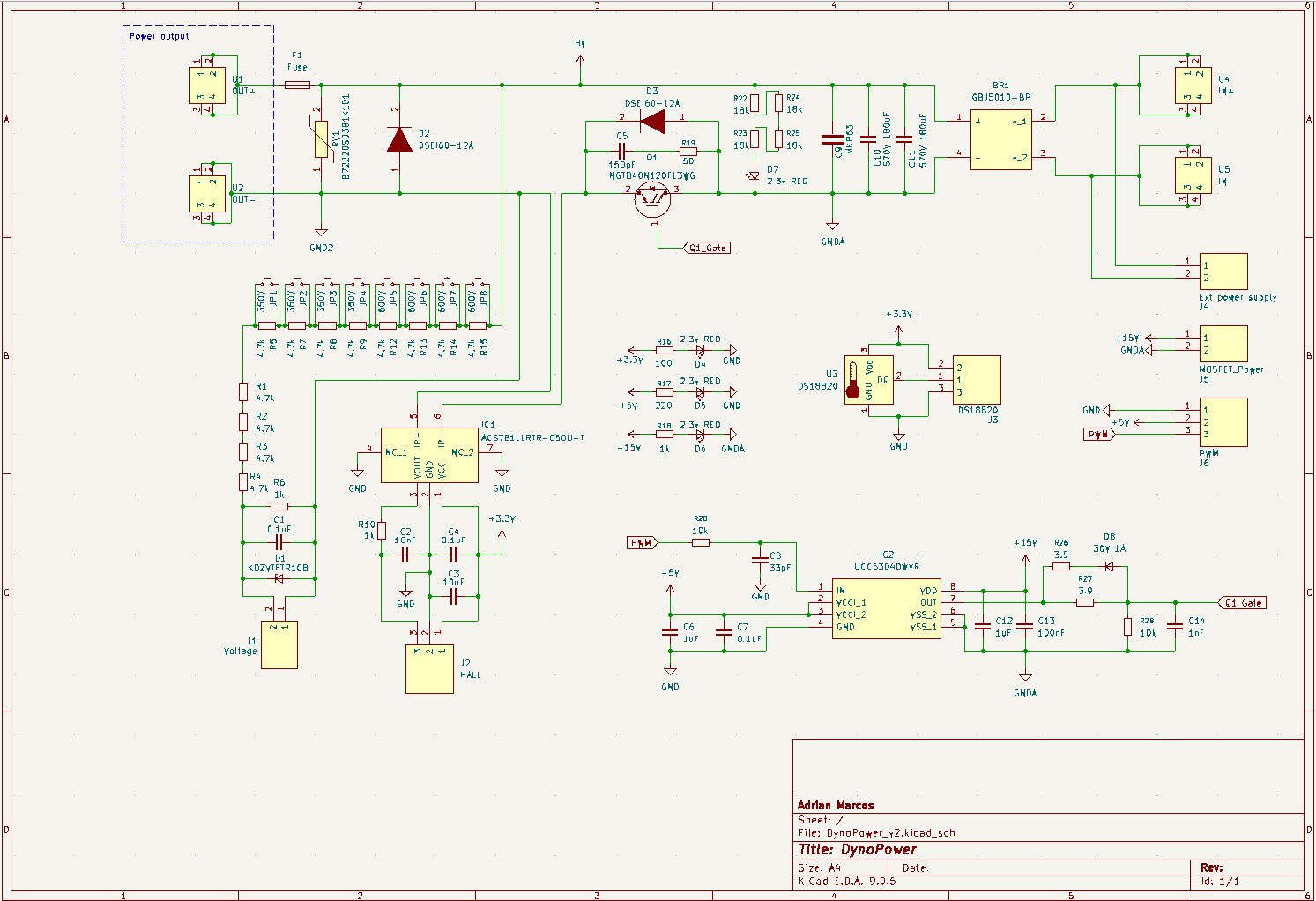This screenshot has width=1316, height=901.
Task: Select the D7 red LED symbol
Action: 754,176
